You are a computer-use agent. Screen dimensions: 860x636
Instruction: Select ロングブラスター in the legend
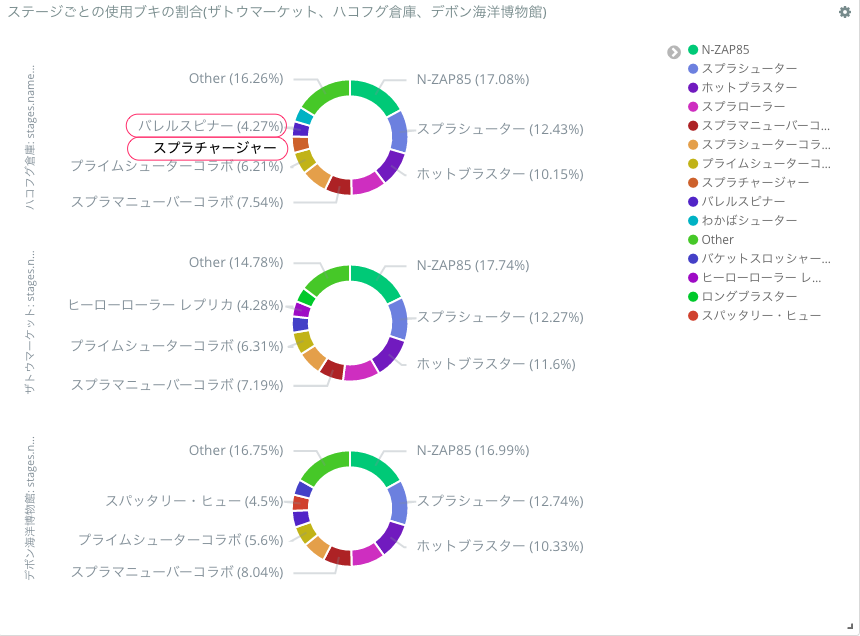tap(749, 297)
